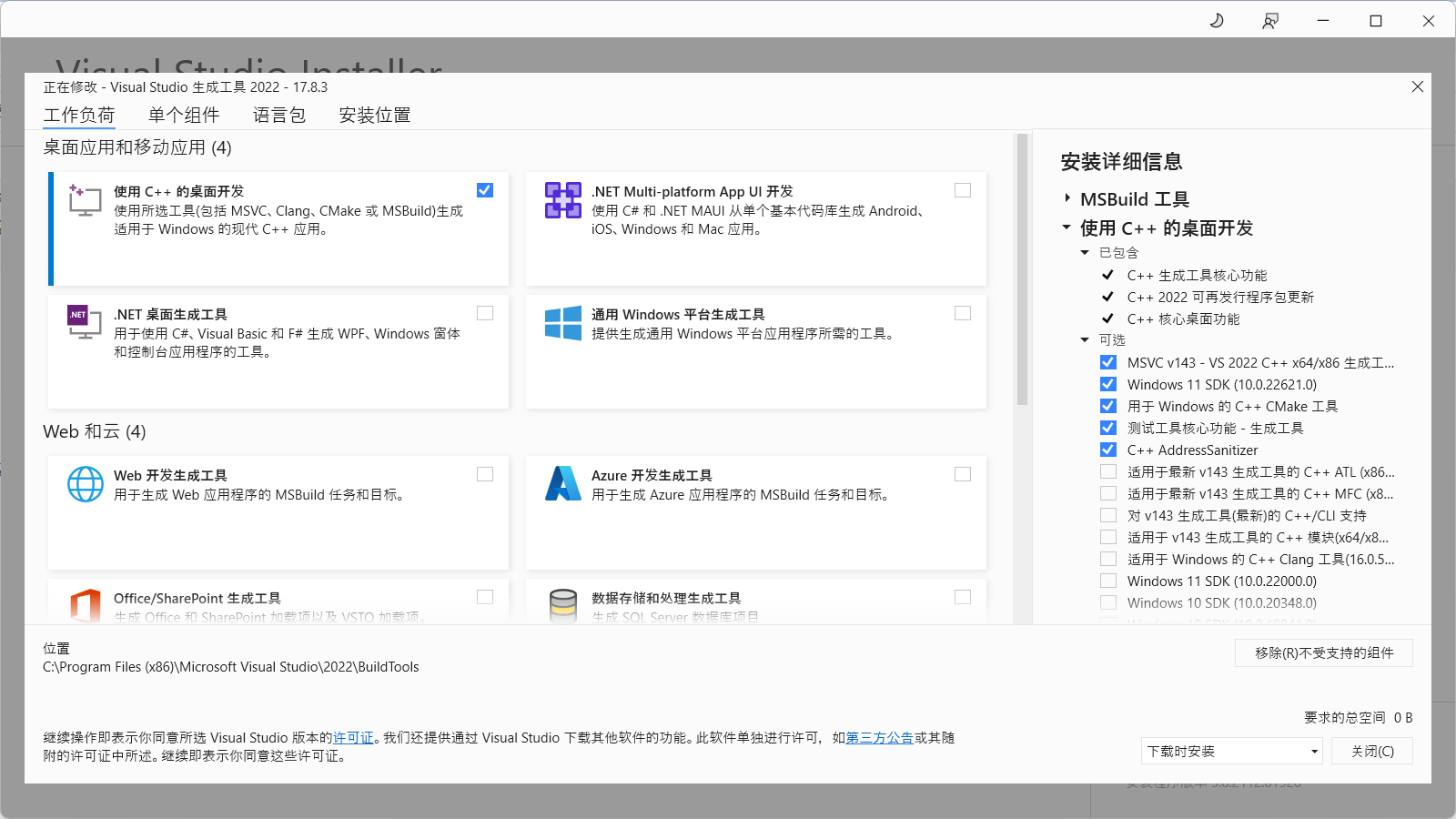Click the 关闭(C) button
This screenshot has width=1456, height=819.
tap(1372, 751)
